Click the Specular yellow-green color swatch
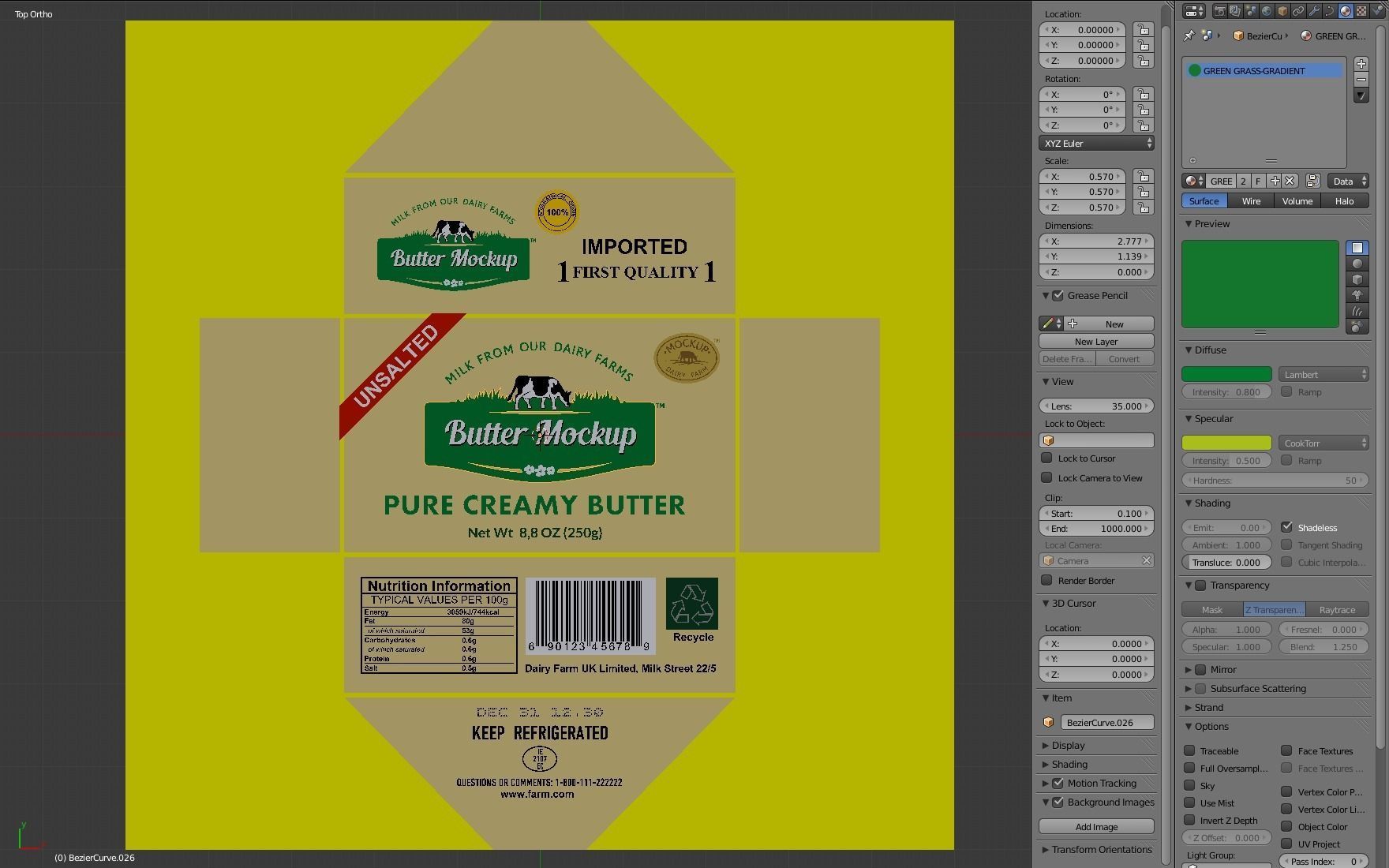This screenshot has width=1389, height=868. click(1226, 443)
